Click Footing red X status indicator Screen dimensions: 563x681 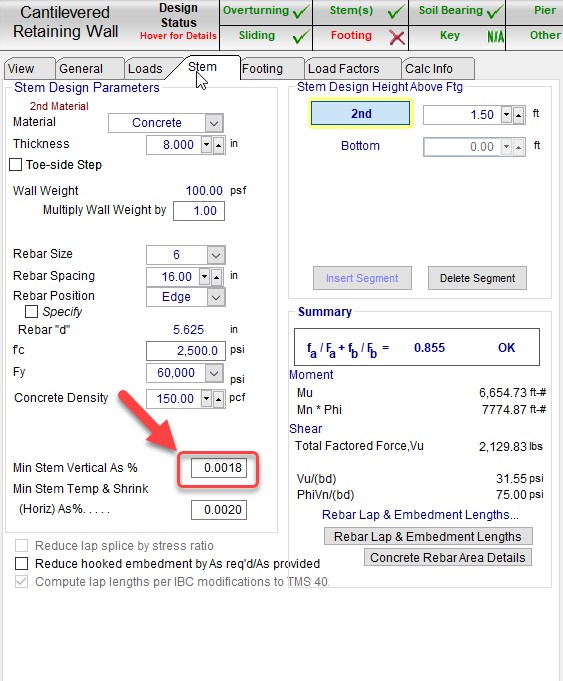tap(397, 37)
